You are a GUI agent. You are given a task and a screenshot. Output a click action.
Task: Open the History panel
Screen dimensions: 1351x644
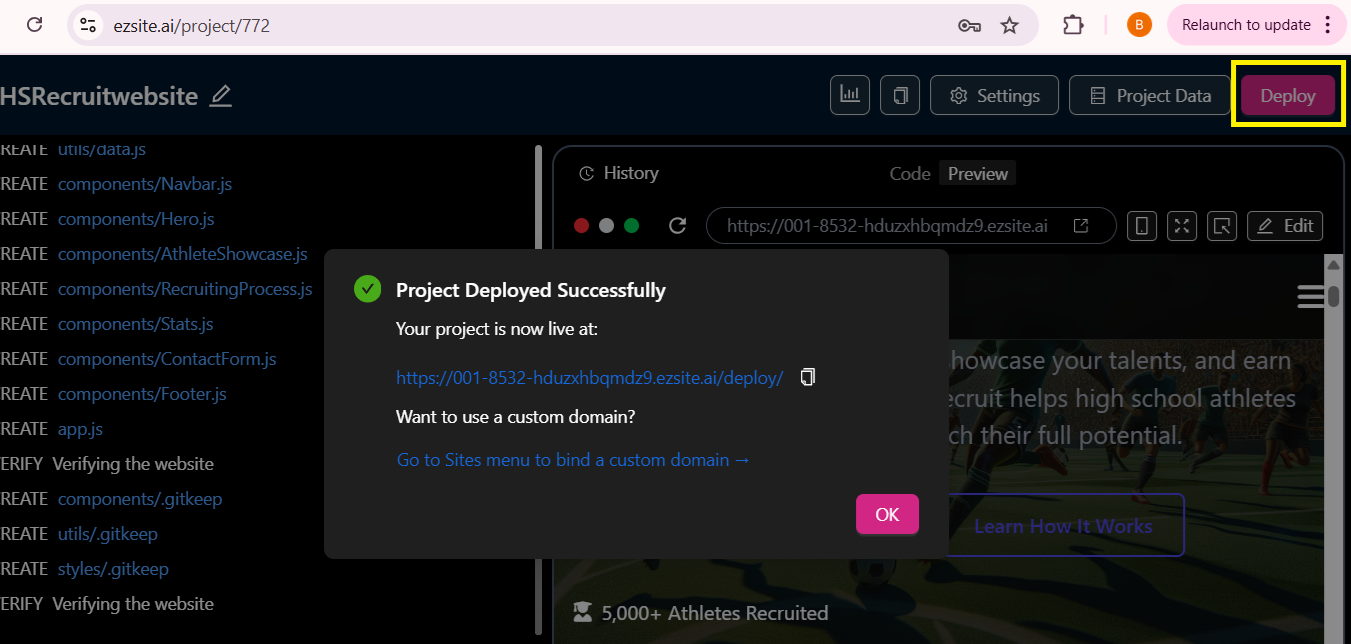coord(619,174)
